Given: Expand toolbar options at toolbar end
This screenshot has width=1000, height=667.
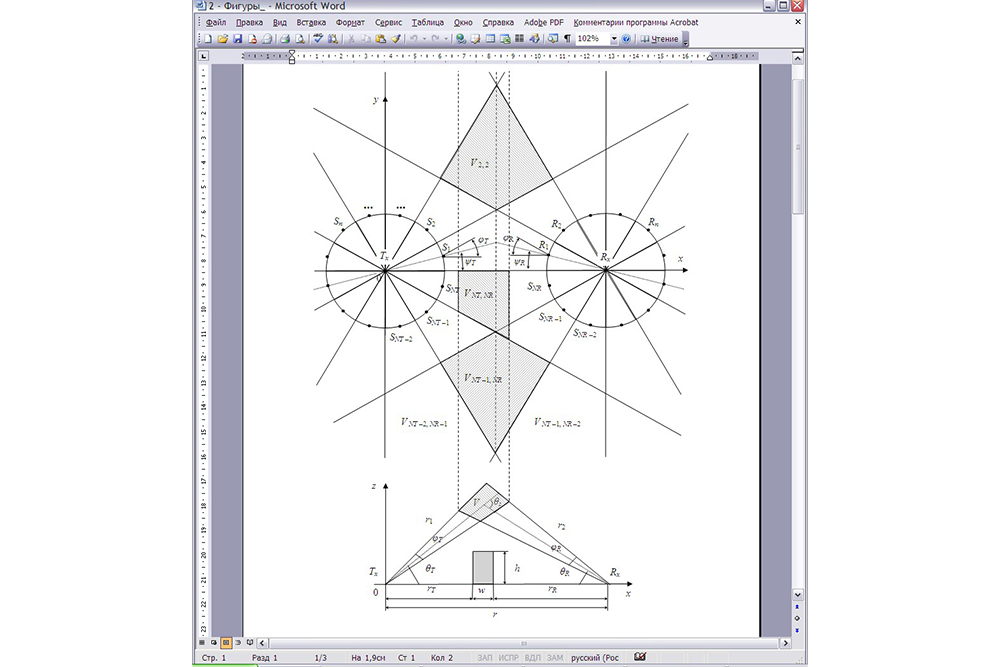Looking at the screenshot, I should tap(685, 40).
